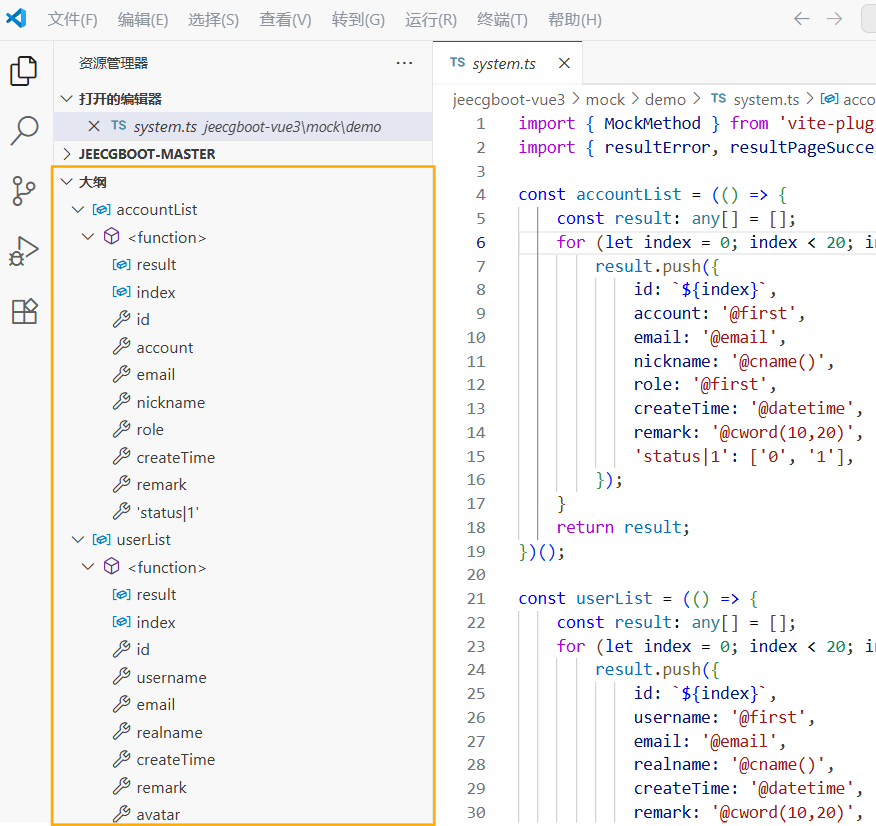This screenshot has width=876, height=826.
Task: Click 'status|1' key on line 15
Action: [x=682, y=456]
